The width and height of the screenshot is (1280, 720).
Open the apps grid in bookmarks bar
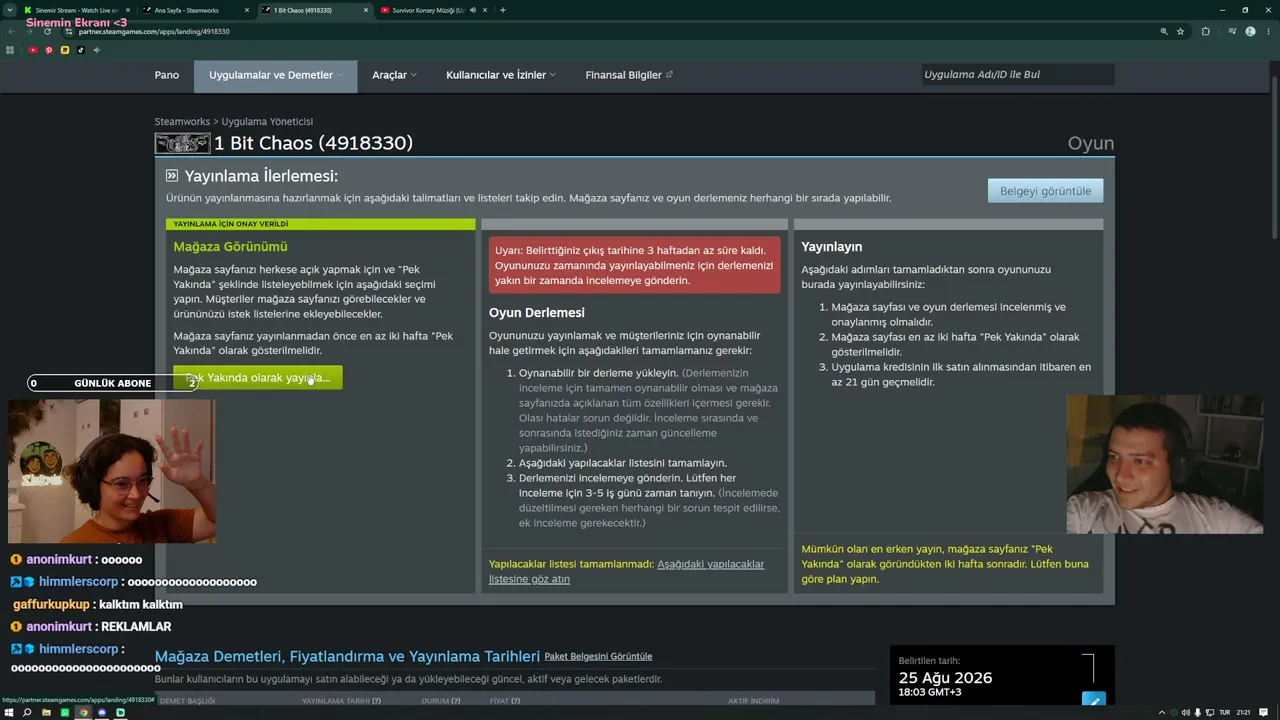click(x=10, y=50)
